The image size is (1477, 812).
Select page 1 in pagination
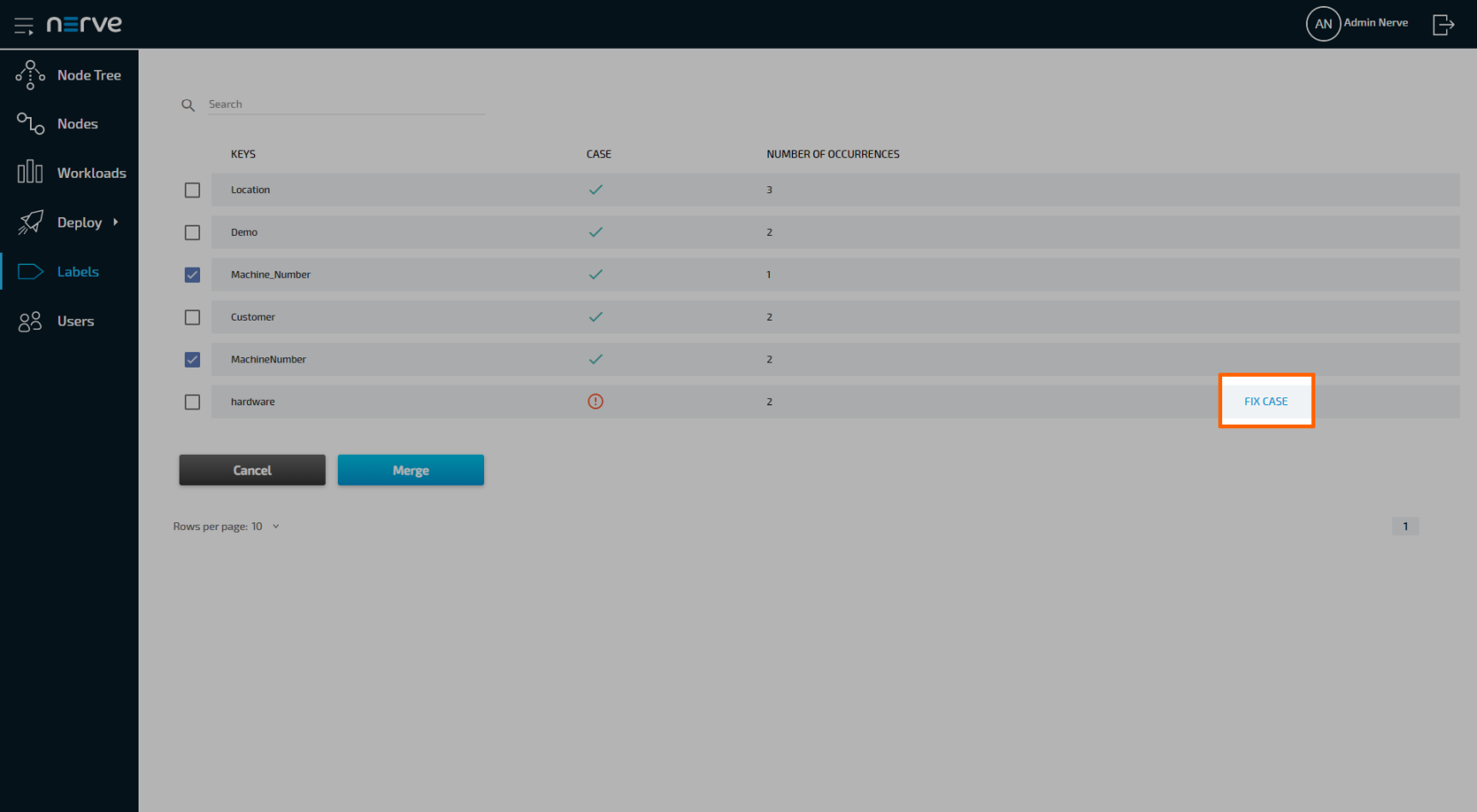[x=1405, y=527]
